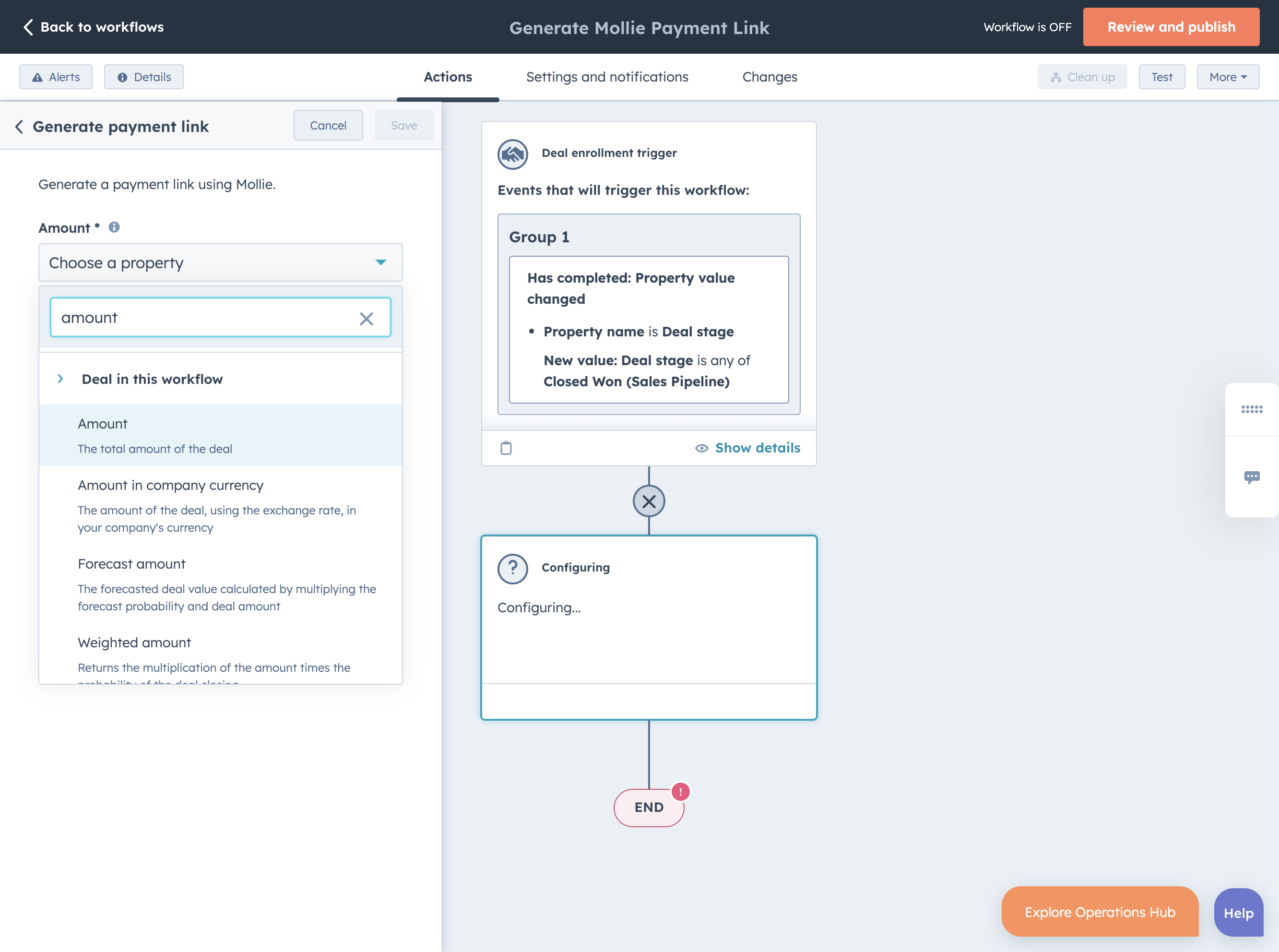This screenshot has width=1279, height=952.
Task: Select the Forecast amount option
Action: coord(220,584)
